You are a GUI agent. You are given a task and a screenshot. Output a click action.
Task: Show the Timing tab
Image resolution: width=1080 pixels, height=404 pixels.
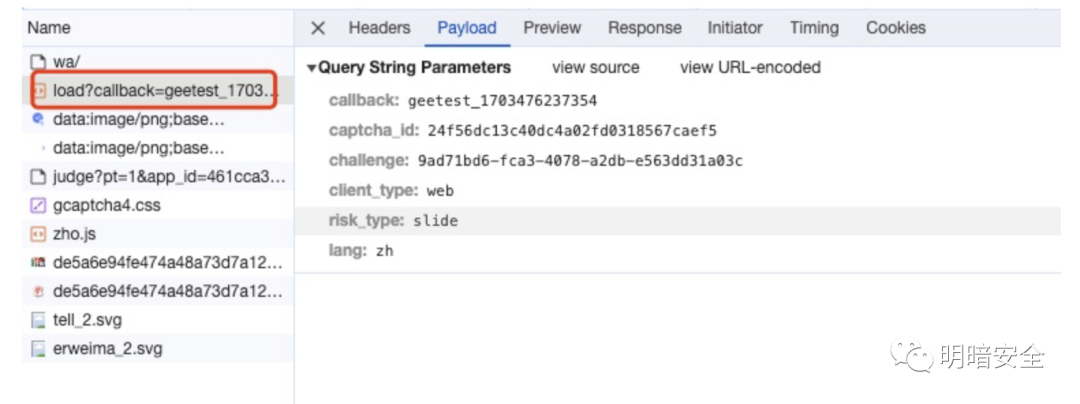(x=814, y=28)
